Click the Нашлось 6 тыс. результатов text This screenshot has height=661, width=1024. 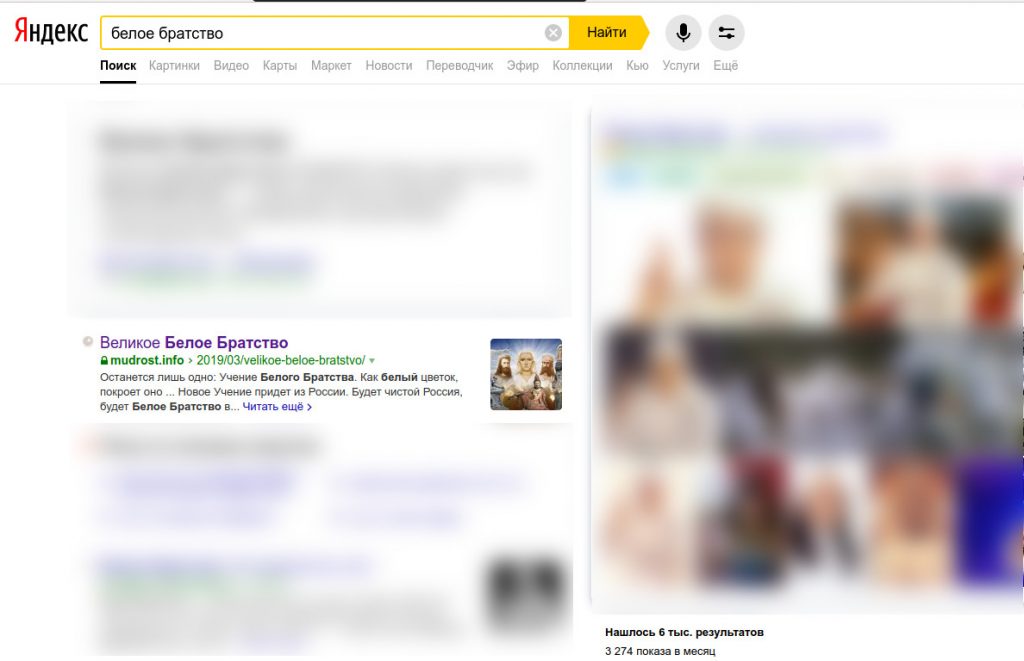[684, 632]
